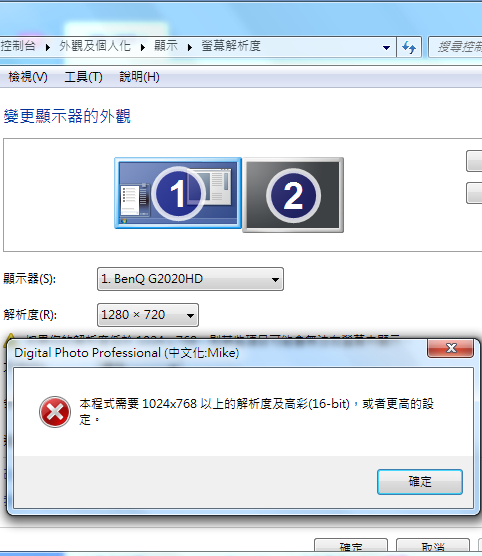Screen dimensions: 482x556
Task: Close the Digital Photo Professional dialog
Action: click(x=451, y=348)
